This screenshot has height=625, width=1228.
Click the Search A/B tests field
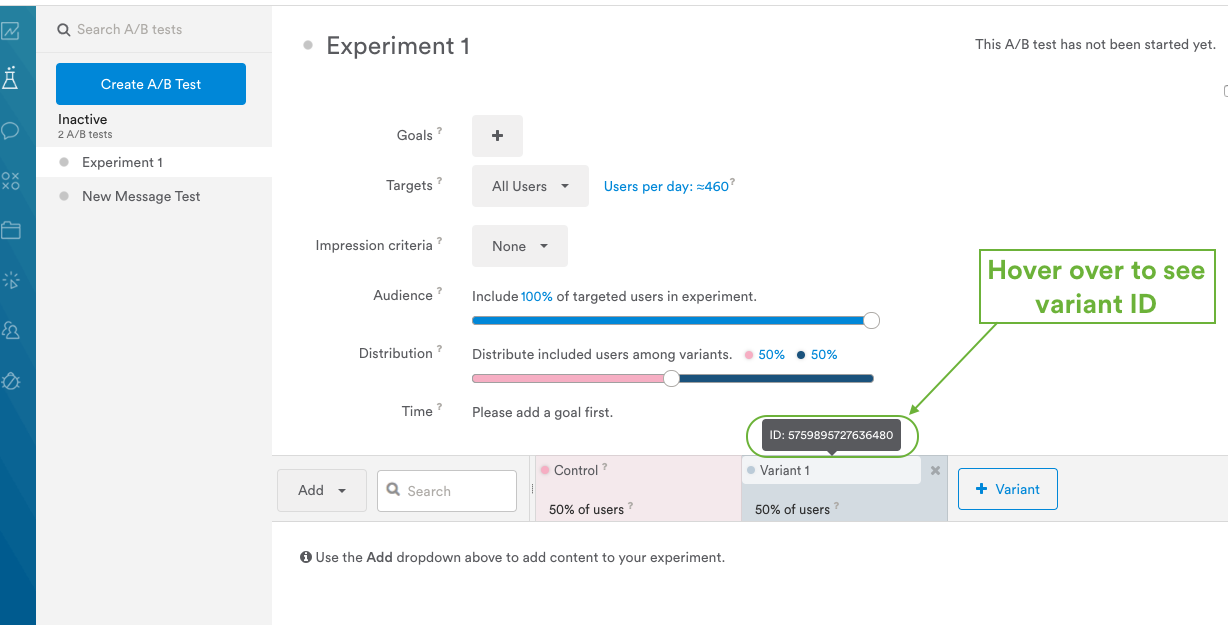pyautogui.click(x=150, y=30)
